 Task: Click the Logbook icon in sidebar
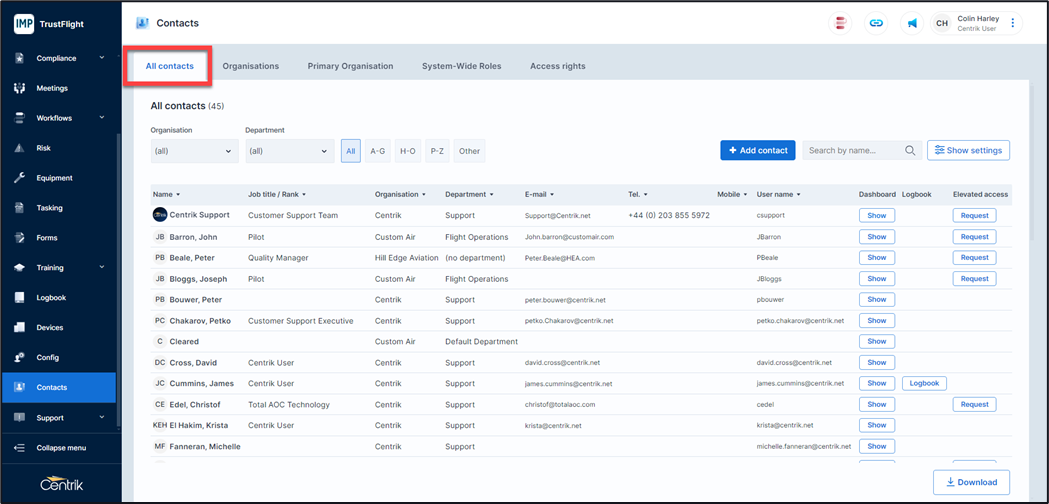[x=19, y=298]
